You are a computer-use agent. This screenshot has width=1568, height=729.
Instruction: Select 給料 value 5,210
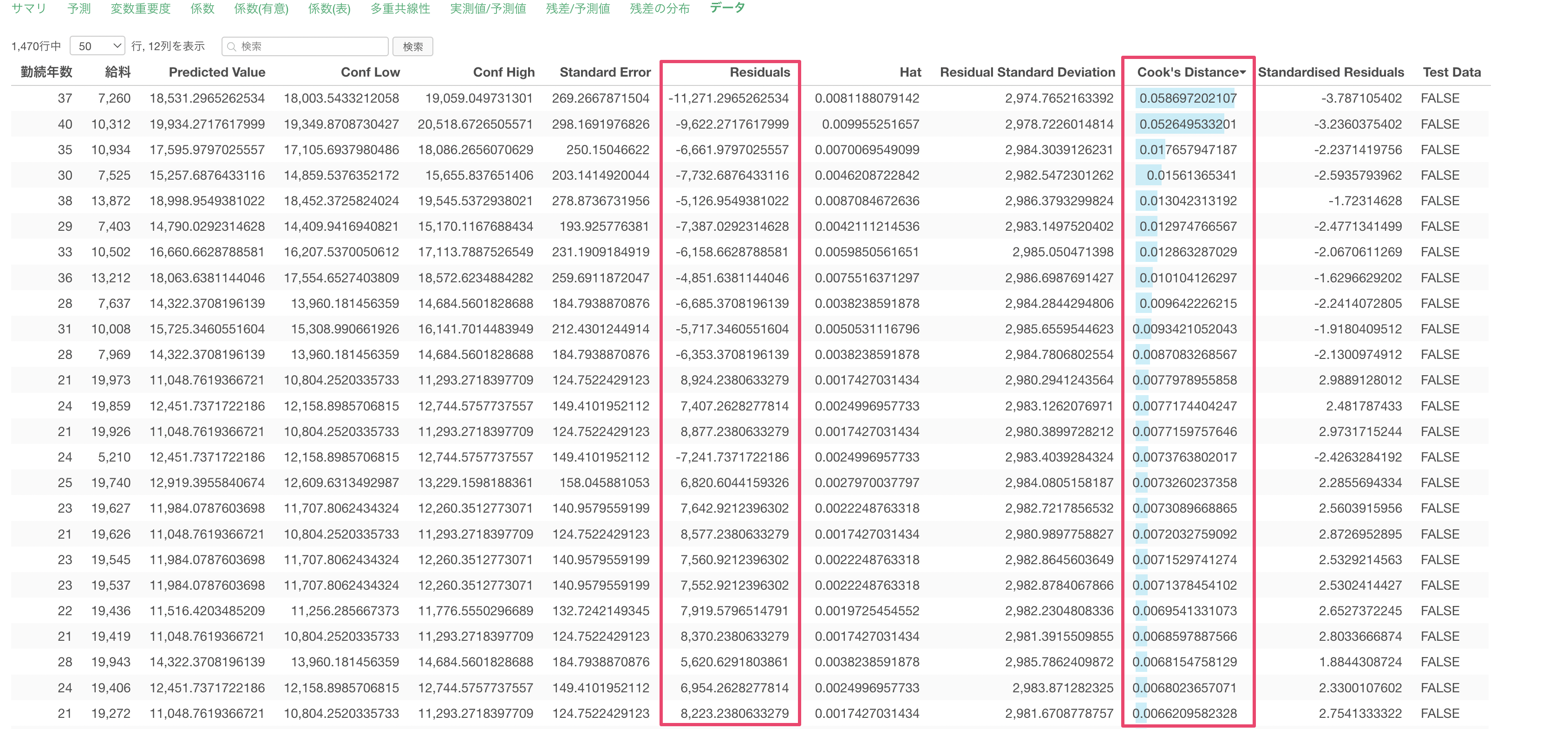pyautogui.click(x=114, y=457)
